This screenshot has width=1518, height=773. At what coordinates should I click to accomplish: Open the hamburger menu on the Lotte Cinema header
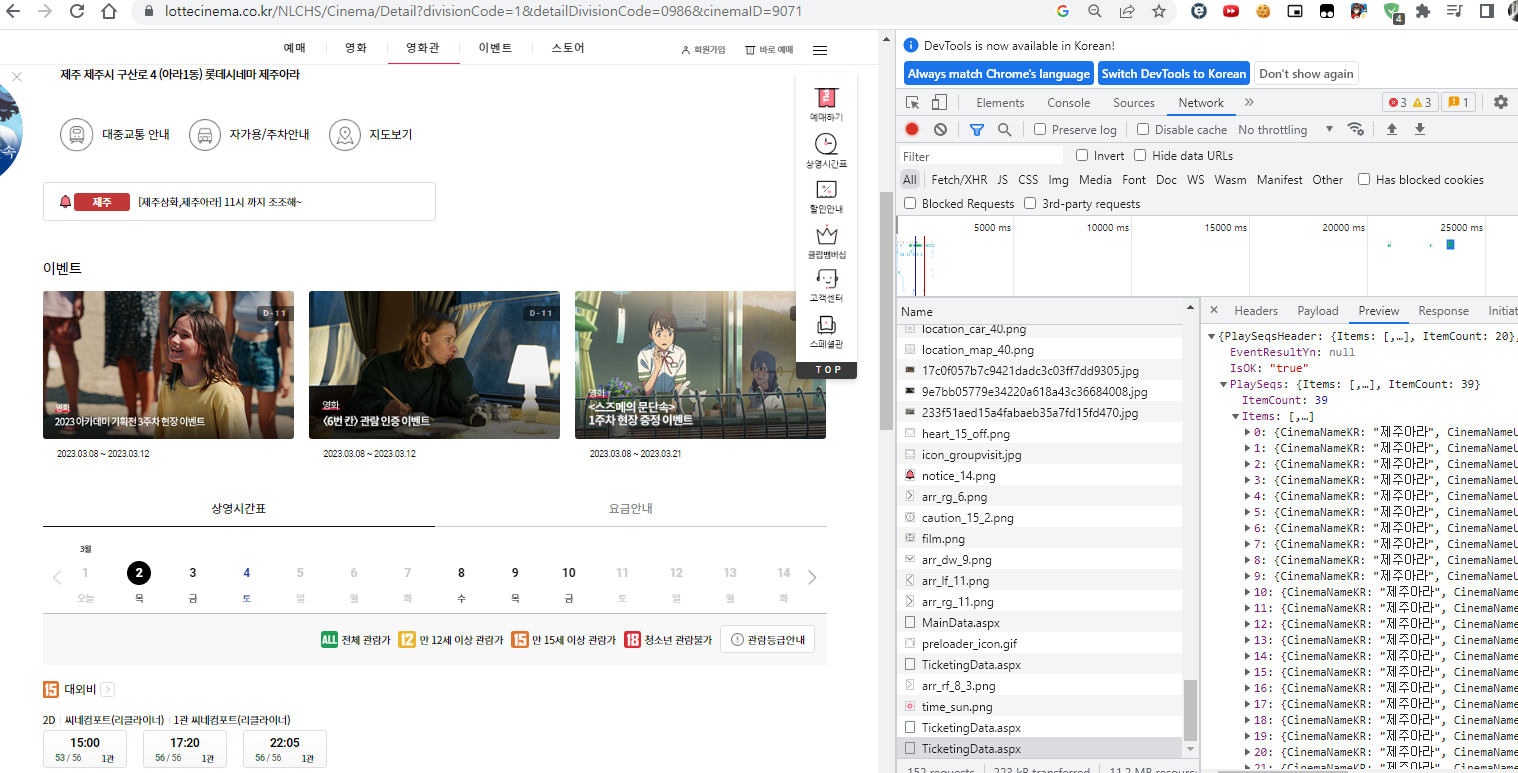coord(820,50)
